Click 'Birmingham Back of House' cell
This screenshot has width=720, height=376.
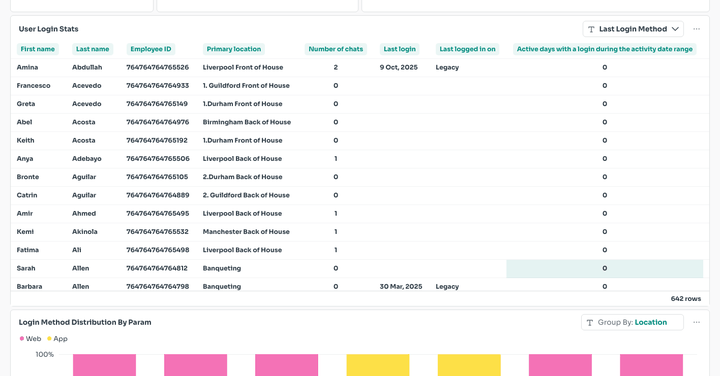click(247, 122)
